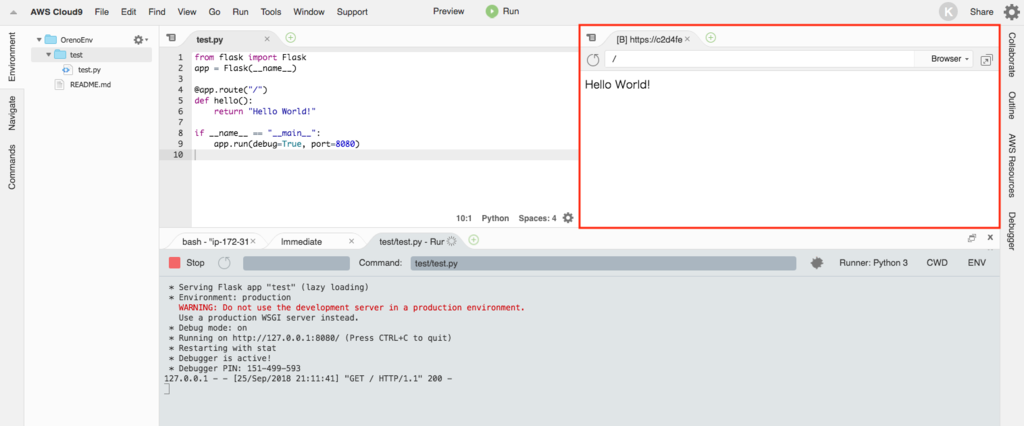Open the Outline side panel
The width and height of the screenshot is (1024, 426).
click(1012, 105)
